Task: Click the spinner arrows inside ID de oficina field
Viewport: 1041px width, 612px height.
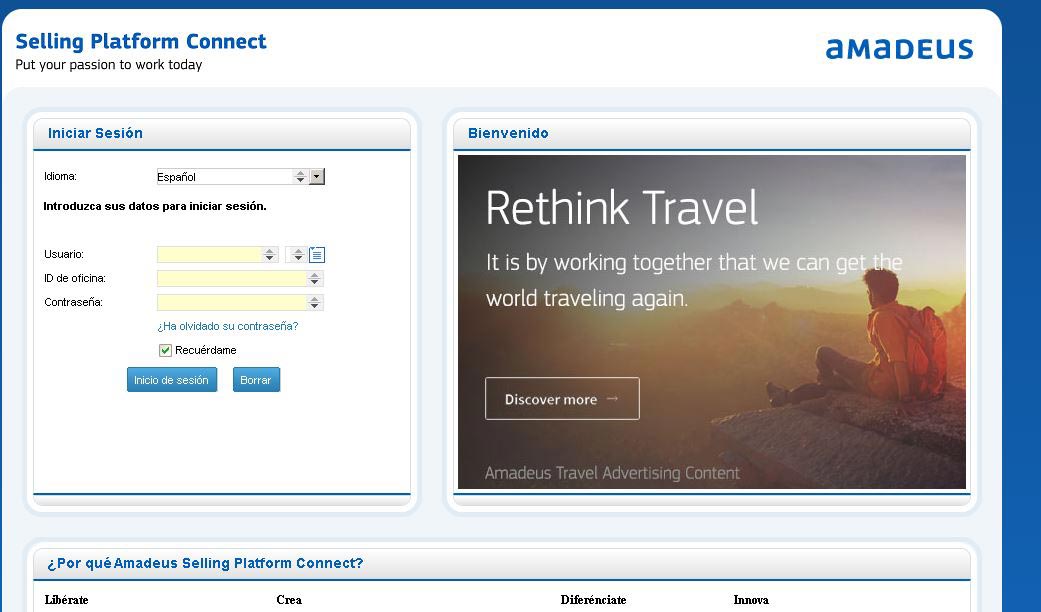Action: 315,279
